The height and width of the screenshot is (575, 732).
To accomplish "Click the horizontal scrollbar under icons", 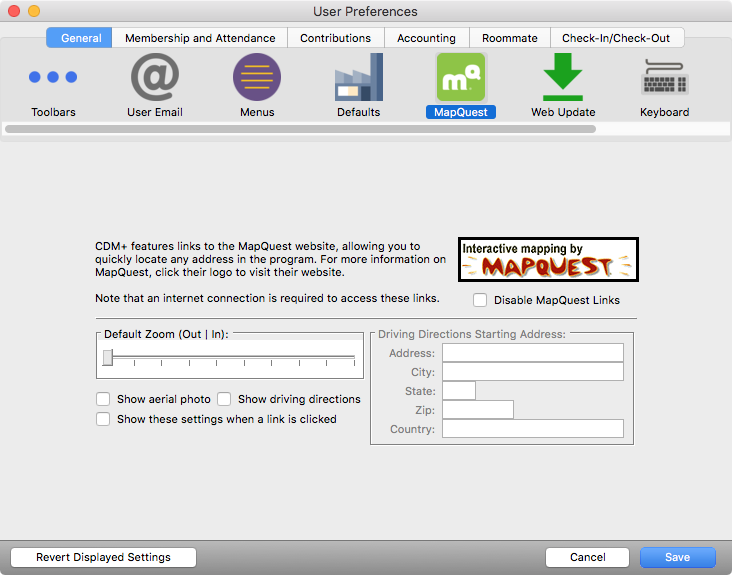I will (x=300, y=129).
